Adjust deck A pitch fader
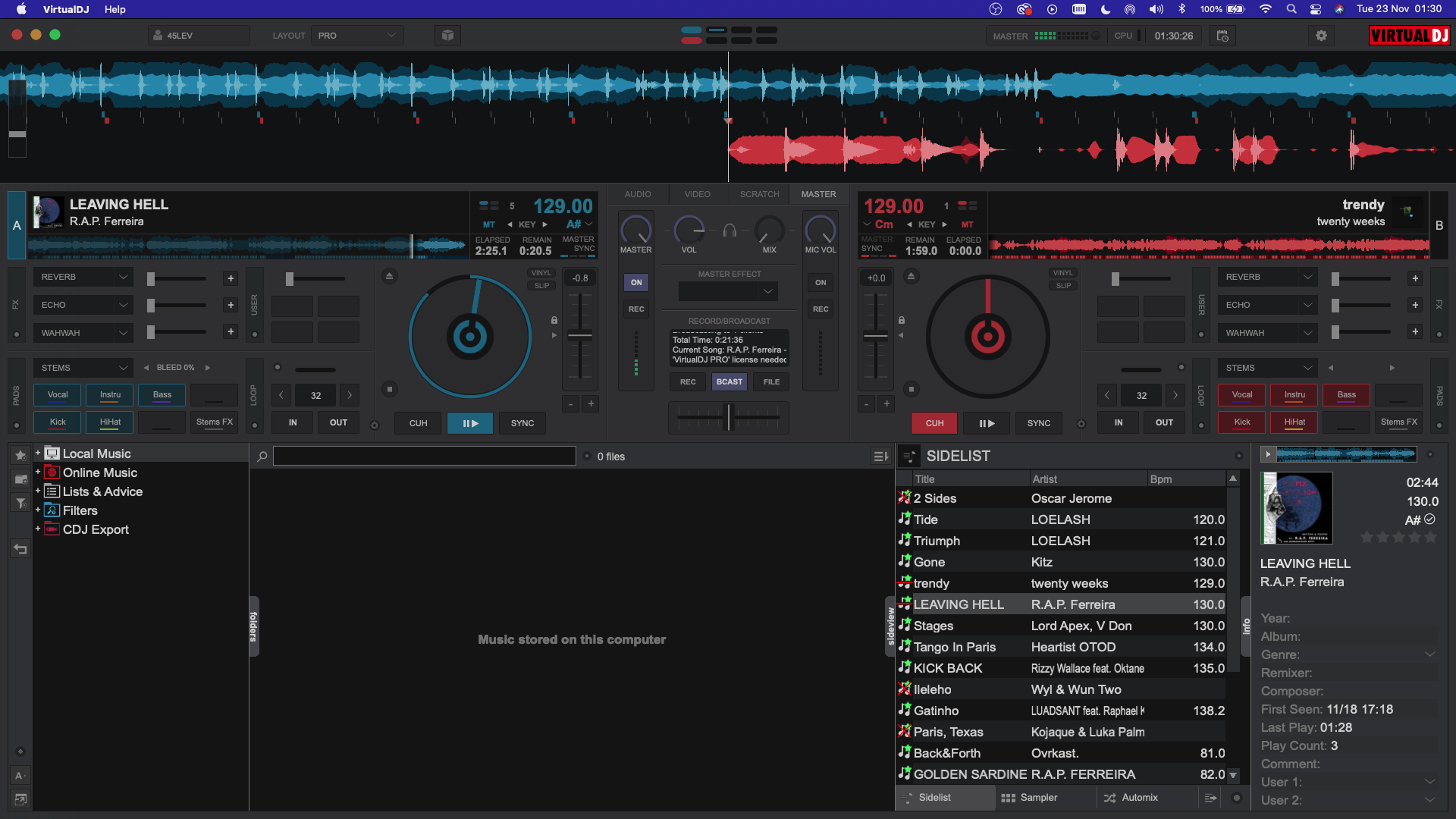The height and width of the screenshot is (819, 1456). coord(580,335)
